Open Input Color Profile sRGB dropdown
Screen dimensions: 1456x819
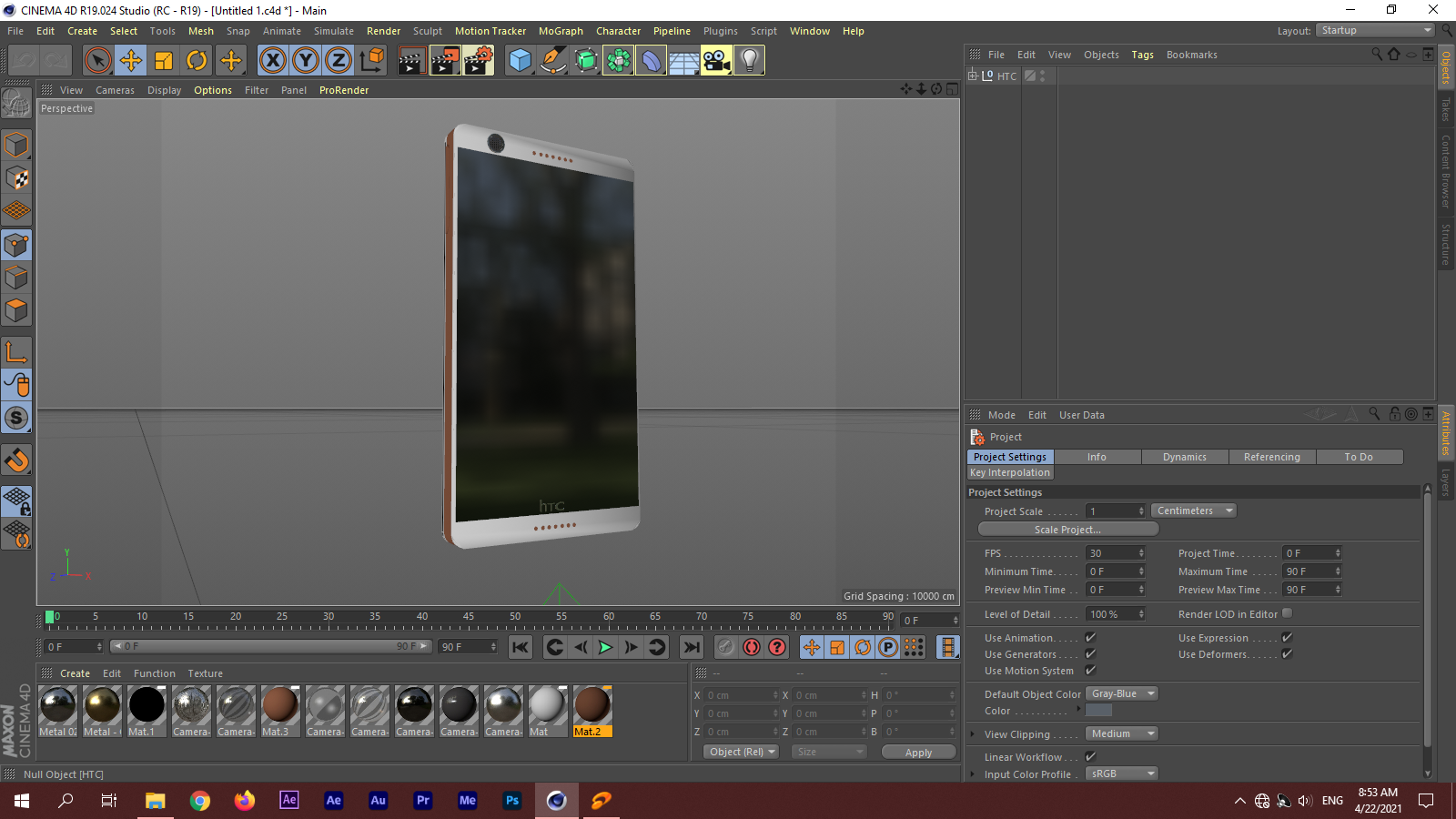click(1121, 773)
